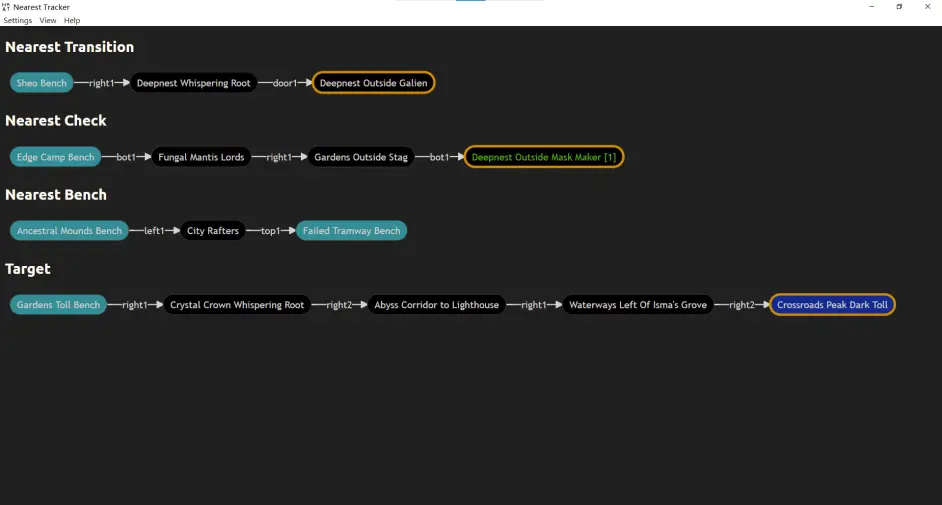
Task: Click right1 label after Gardens Toll Bench
Action: pyautogui.click(x=135, y=304)
